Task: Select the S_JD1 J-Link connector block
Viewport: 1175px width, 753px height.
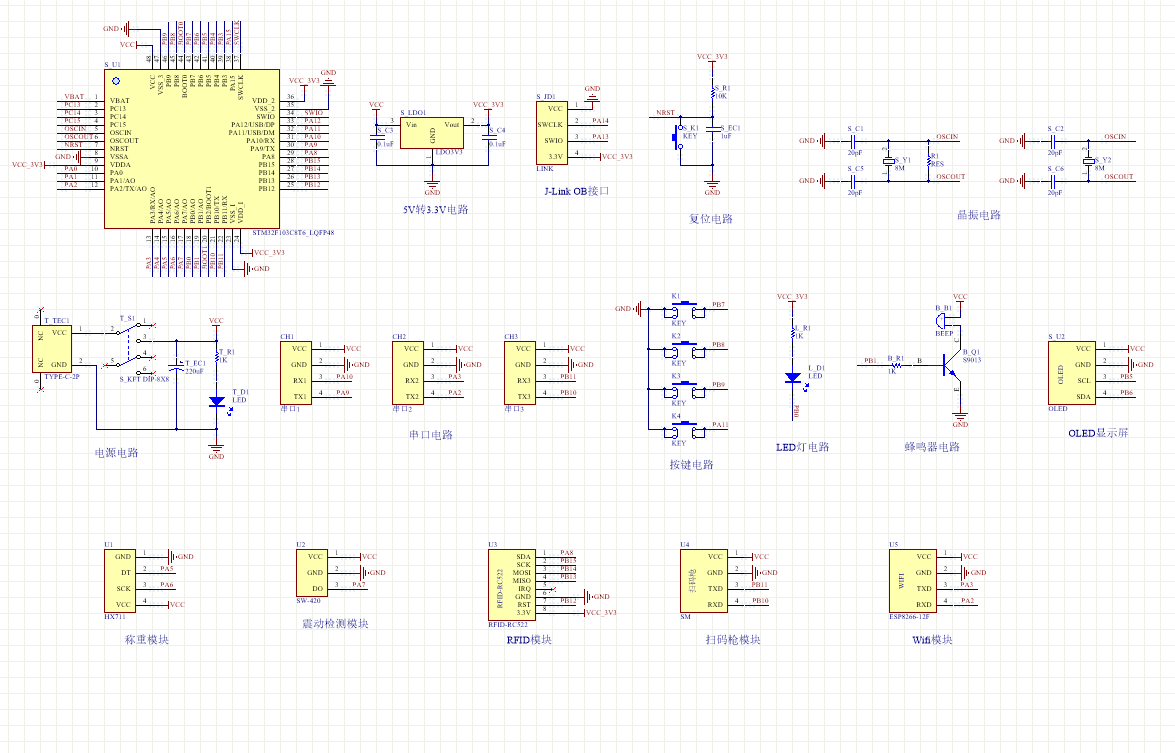Action: [557, 134]
